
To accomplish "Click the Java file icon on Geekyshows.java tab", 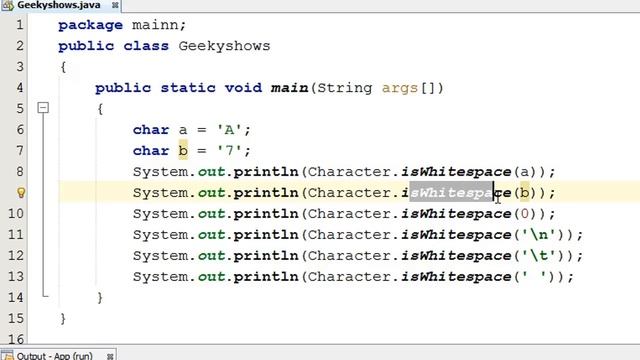I will click(x=8, y=5).
